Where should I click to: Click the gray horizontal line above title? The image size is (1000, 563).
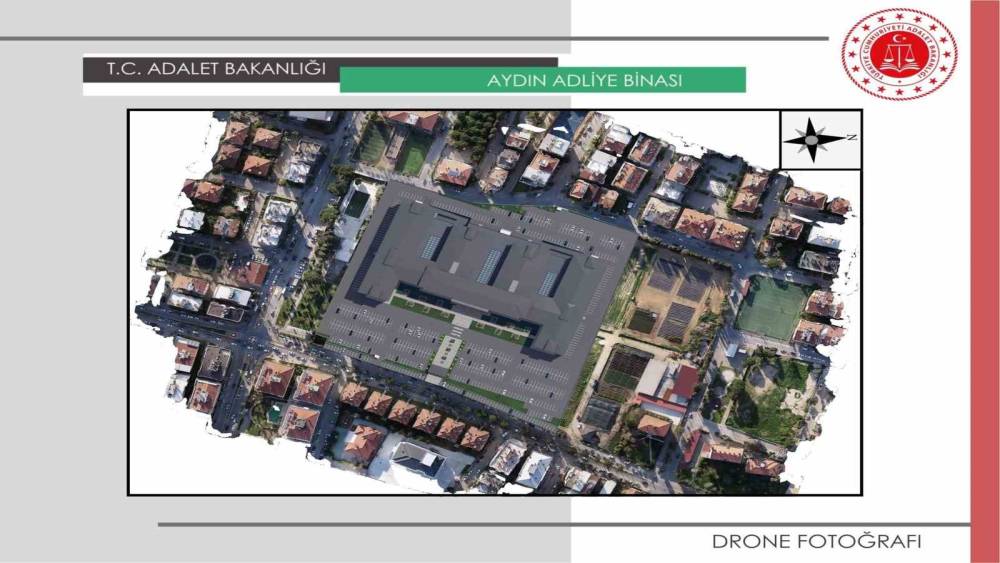tap(400, 39)
